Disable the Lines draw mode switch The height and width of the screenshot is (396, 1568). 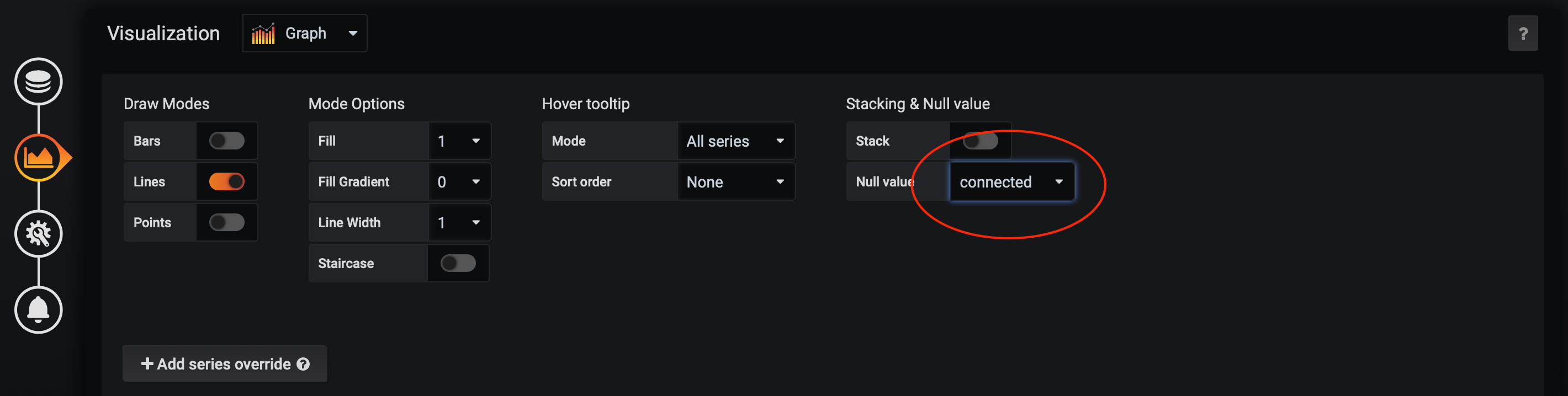[226, 182]
